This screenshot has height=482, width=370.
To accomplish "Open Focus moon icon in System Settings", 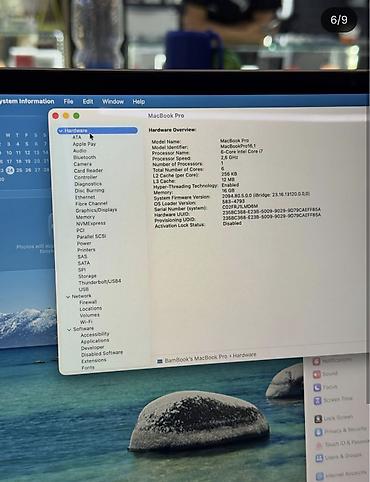I will pos(317,388).
